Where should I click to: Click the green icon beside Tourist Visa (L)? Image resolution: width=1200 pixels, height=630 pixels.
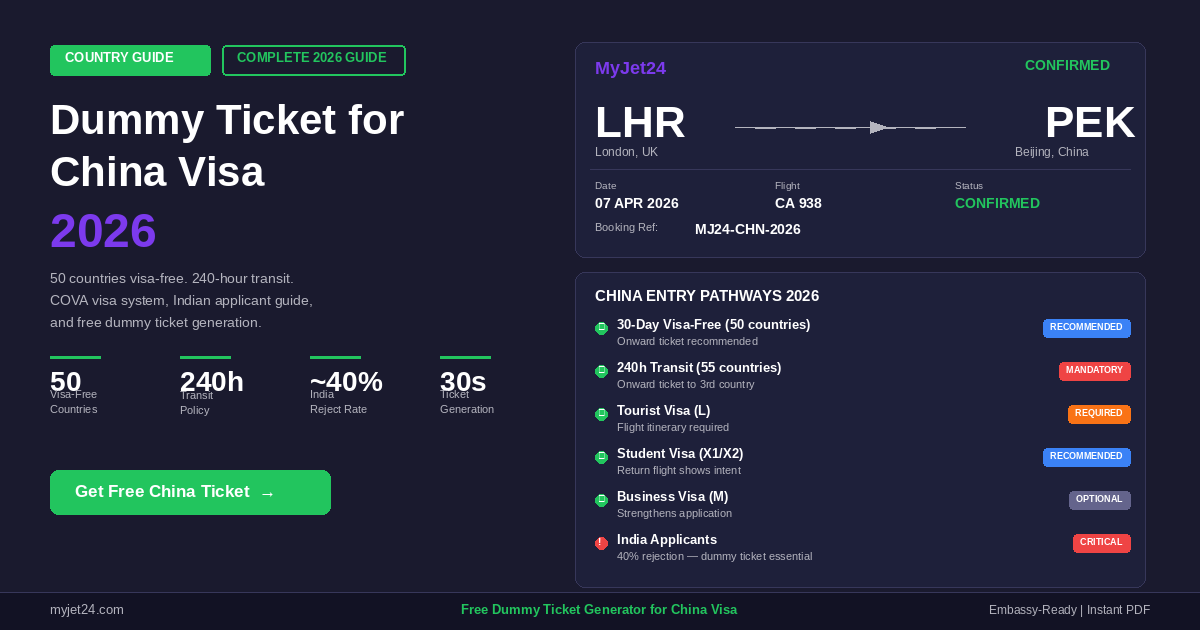coord(601,414)
